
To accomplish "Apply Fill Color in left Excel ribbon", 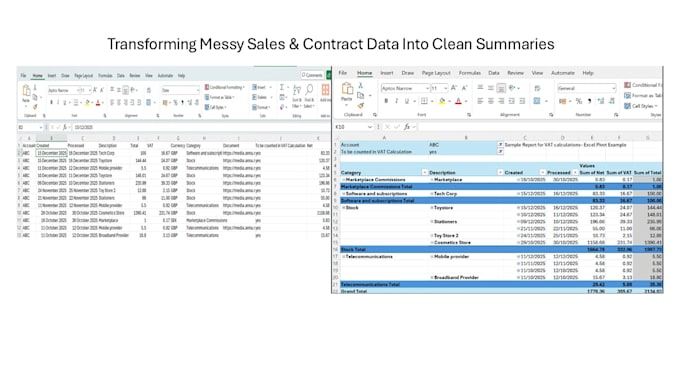I will pyautogui.click(x=87, y=103).
